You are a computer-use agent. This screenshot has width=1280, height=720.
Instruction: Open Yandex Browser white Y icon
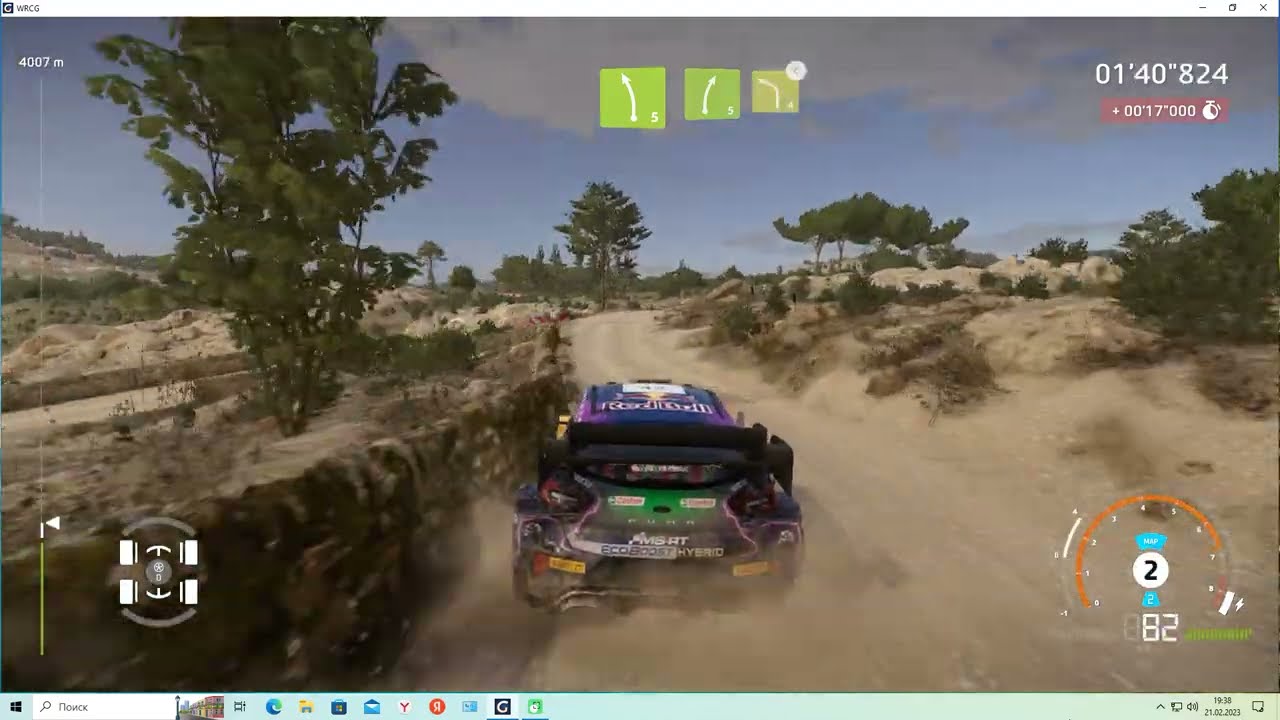(404, 706)
